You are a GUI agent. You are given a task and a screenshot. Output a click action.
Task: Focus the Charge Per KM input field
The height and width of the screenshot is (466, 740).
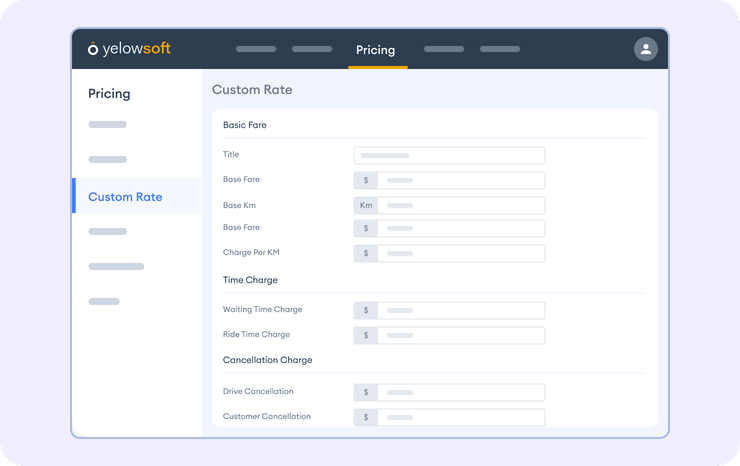click(461, 254)
